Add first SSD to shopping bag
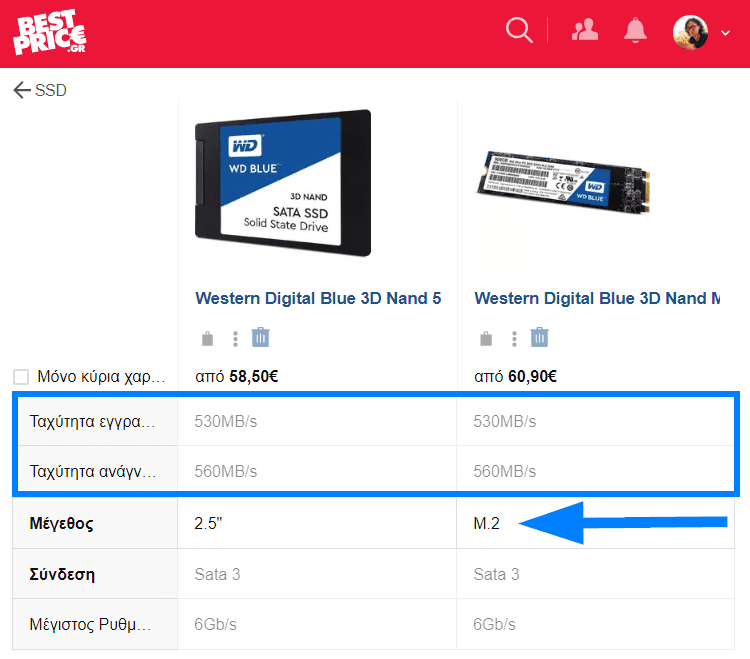 point(207,339)
